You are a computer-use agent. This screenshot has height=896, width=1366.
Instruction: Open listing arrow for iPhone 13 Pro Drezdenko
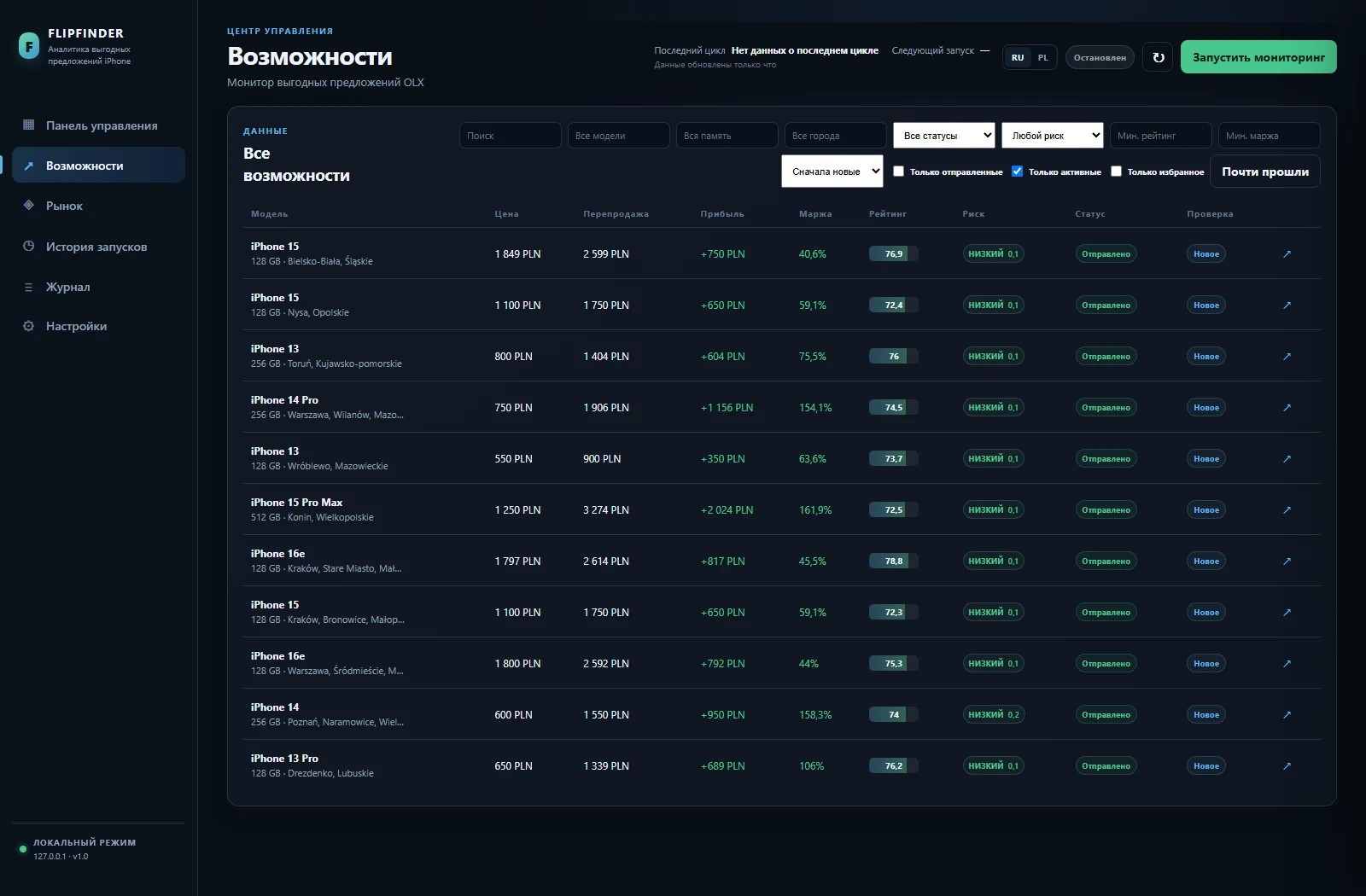click(1287, 765)
